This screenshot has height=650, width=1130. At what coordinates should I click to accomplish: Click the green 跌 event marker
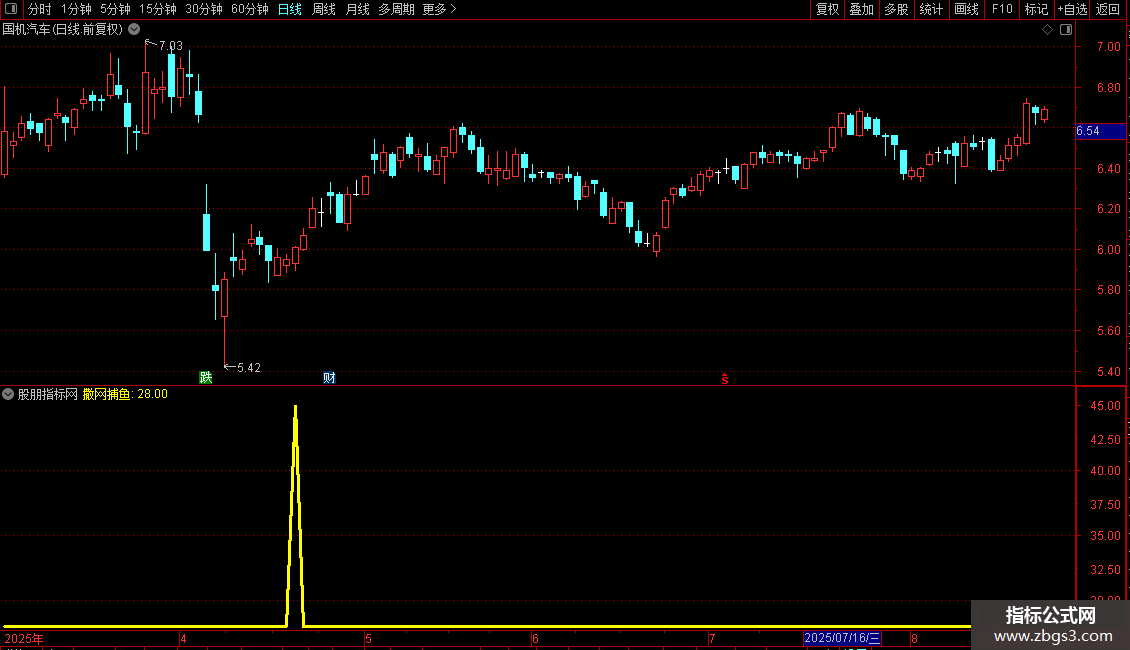[205, 378]
